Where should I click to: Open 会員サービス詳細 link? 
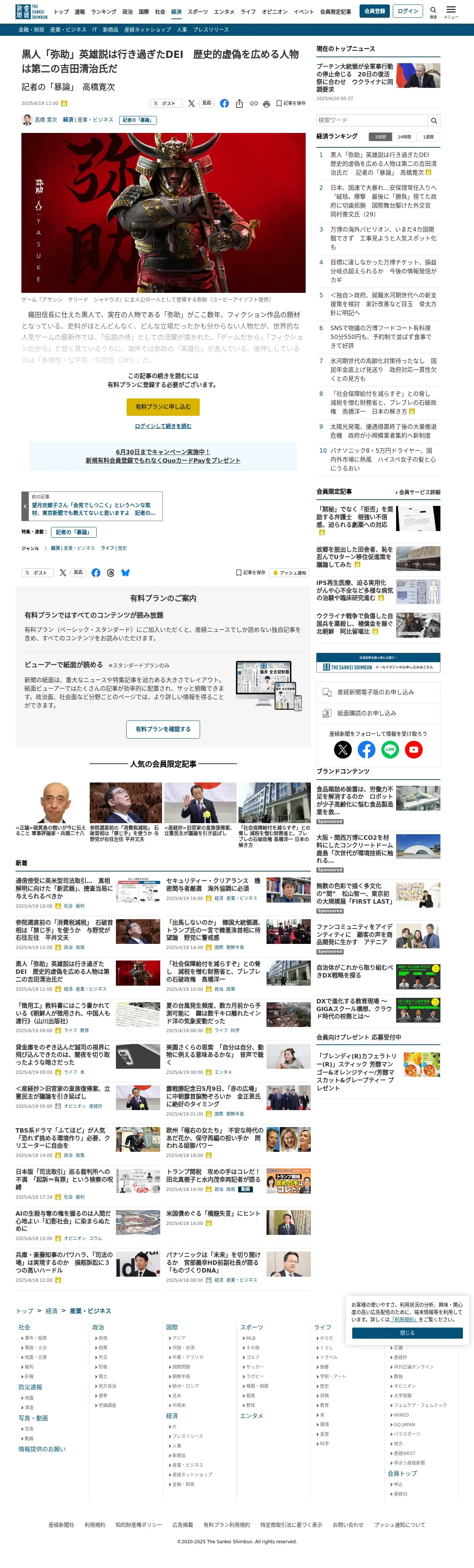(418, 492)
